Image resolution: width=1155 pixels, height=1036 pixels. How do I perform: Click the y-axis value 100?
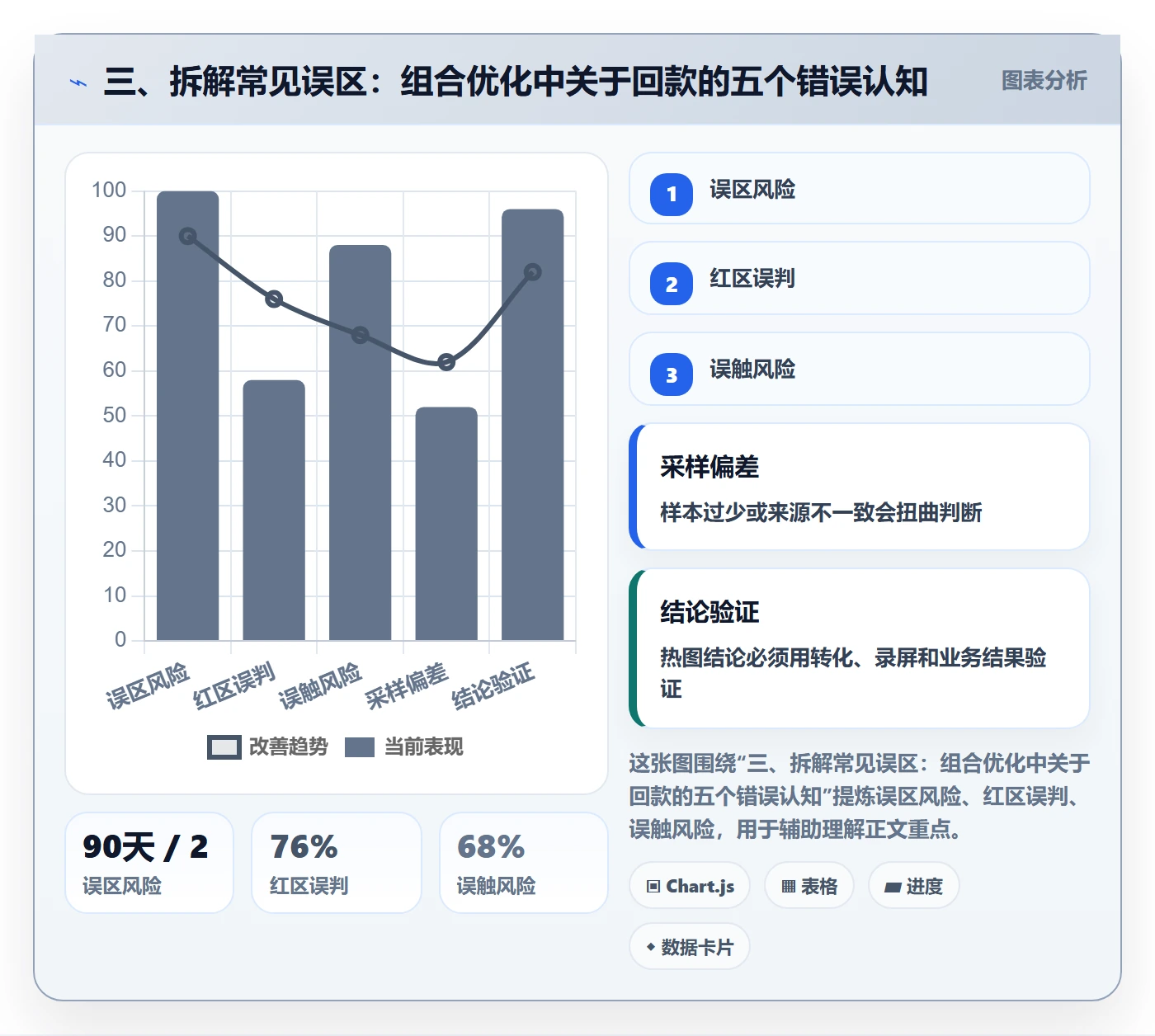pyautogui.click(x=109, y=191)
